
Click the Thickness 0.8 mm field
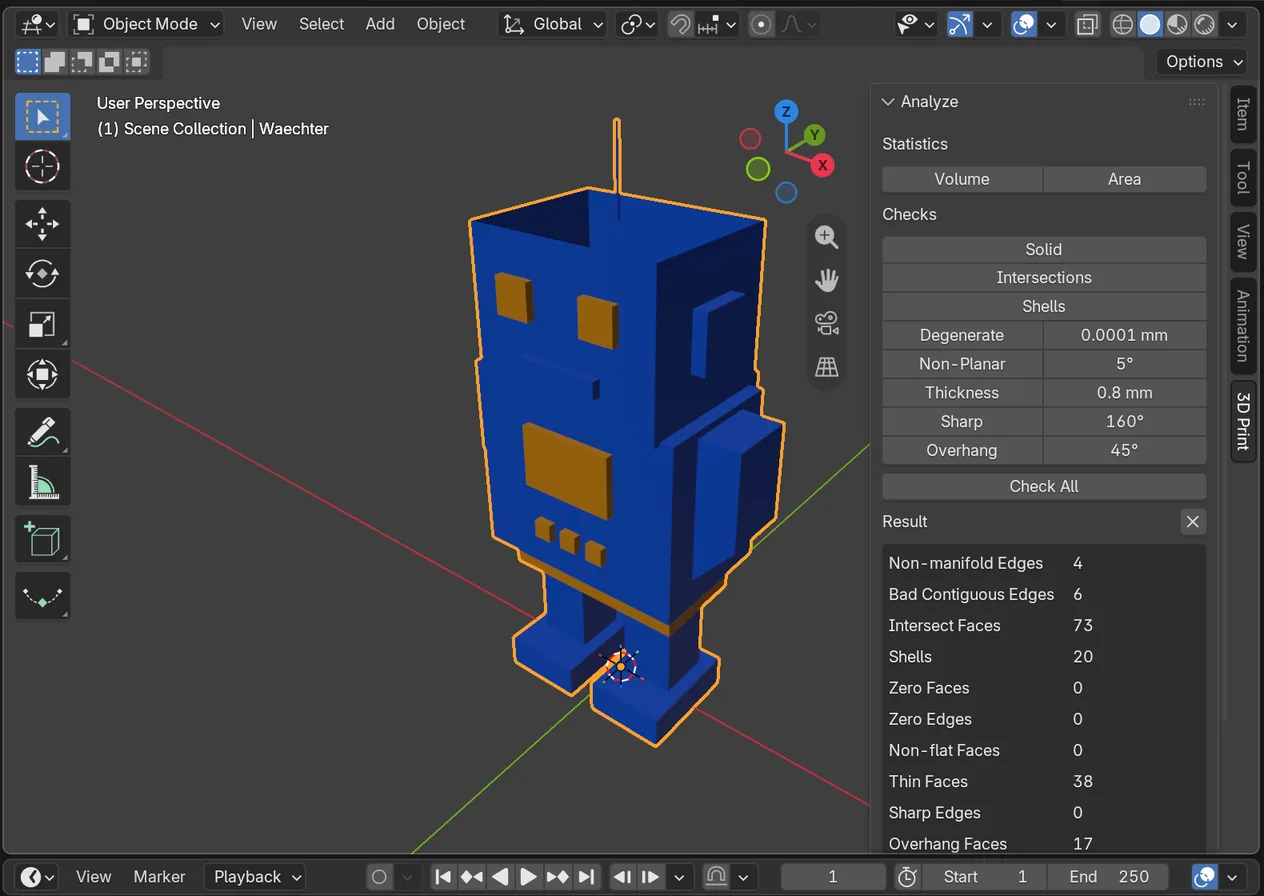[x=1125, y=393]
